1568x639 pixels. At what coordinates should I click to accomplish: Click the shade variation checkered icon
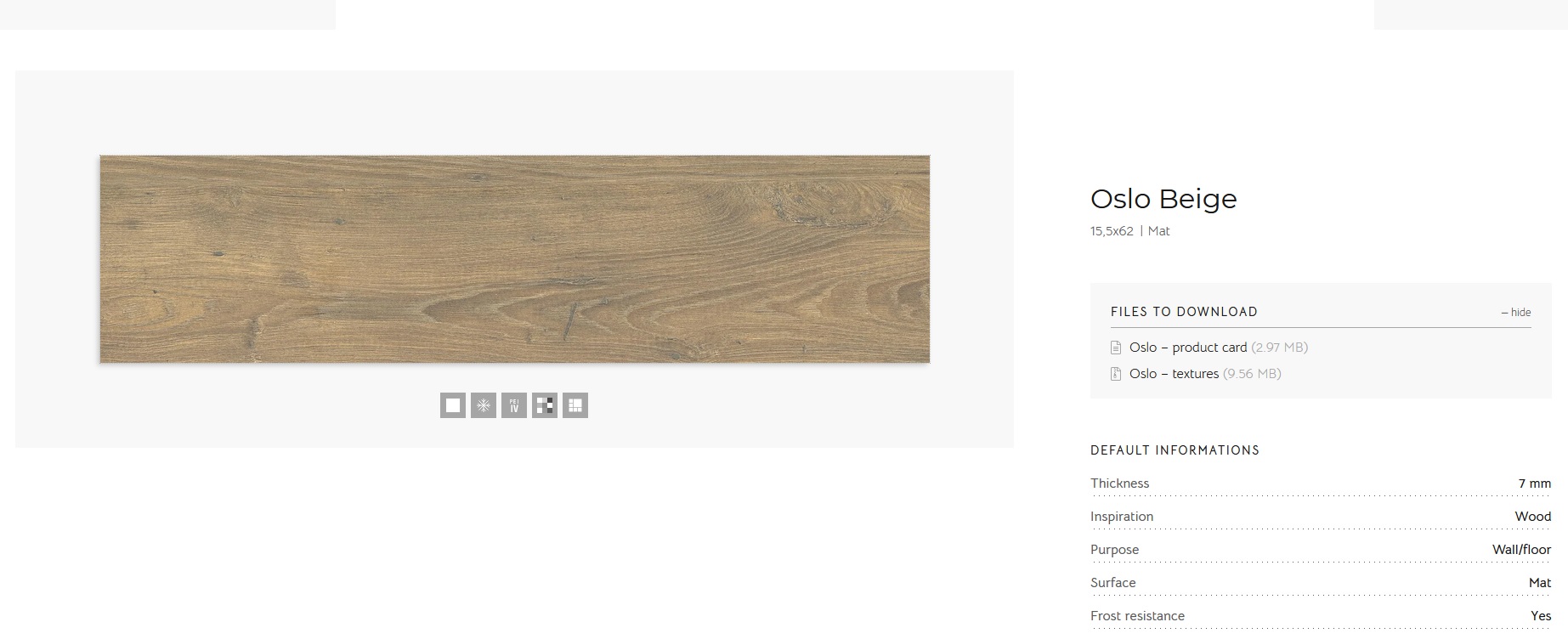tap(544, 405)
